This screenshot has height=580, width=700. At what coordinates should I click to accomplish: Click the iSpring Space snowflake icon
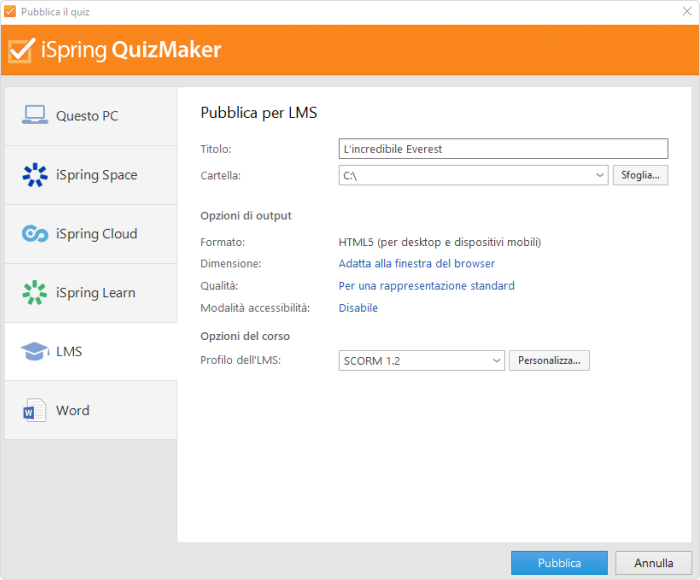[x=35, y=175]
